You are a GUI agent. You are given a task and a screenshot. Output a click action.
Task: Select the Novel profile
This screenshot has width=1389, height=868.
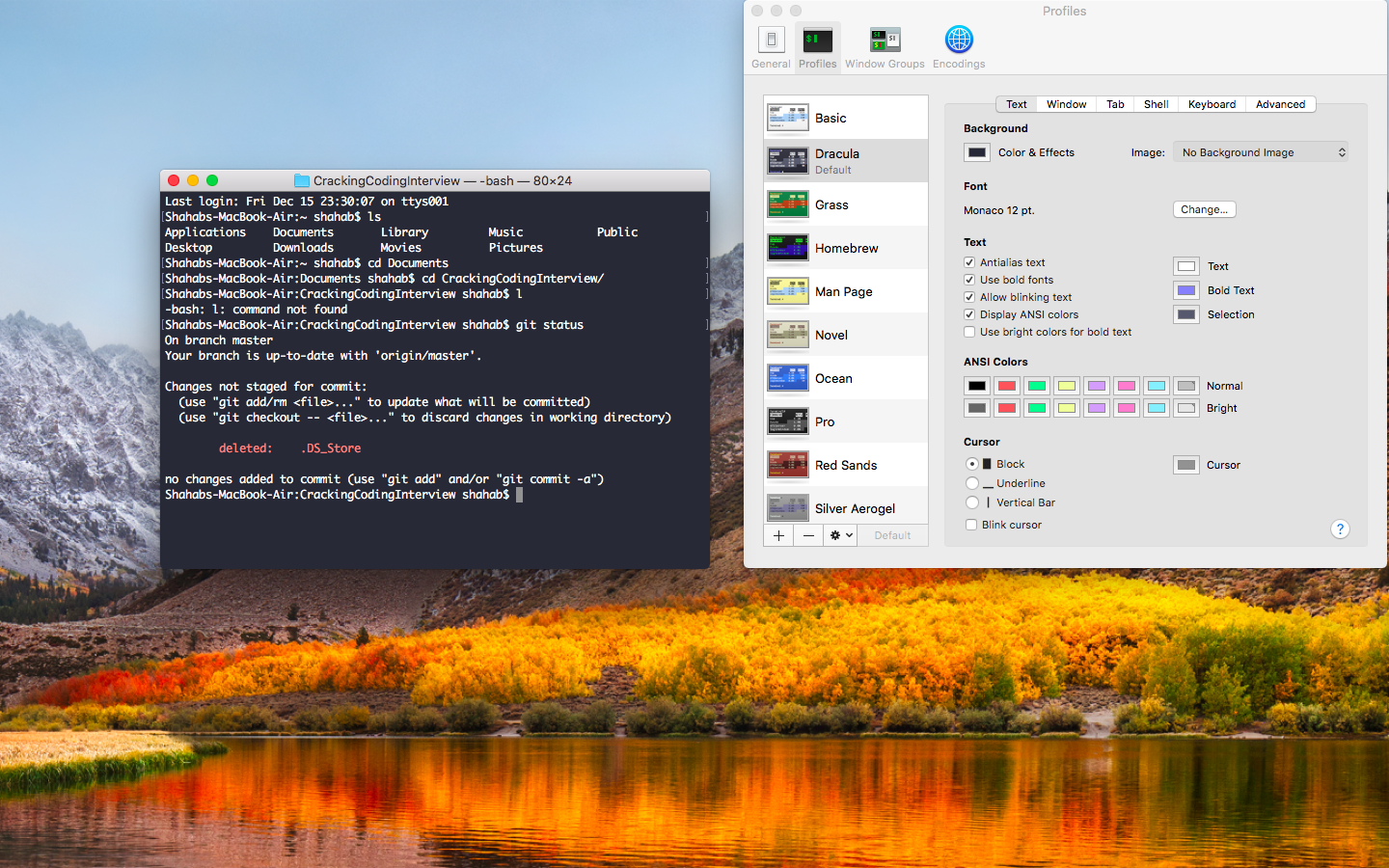point(846,335)
